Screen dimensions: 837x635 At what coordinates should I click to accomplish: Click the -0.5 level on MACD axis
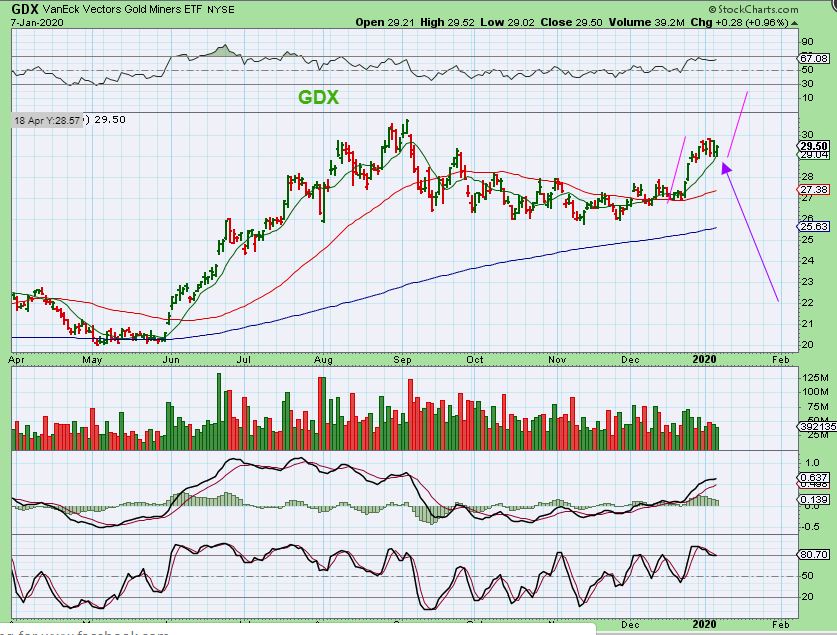click(811, 527)
